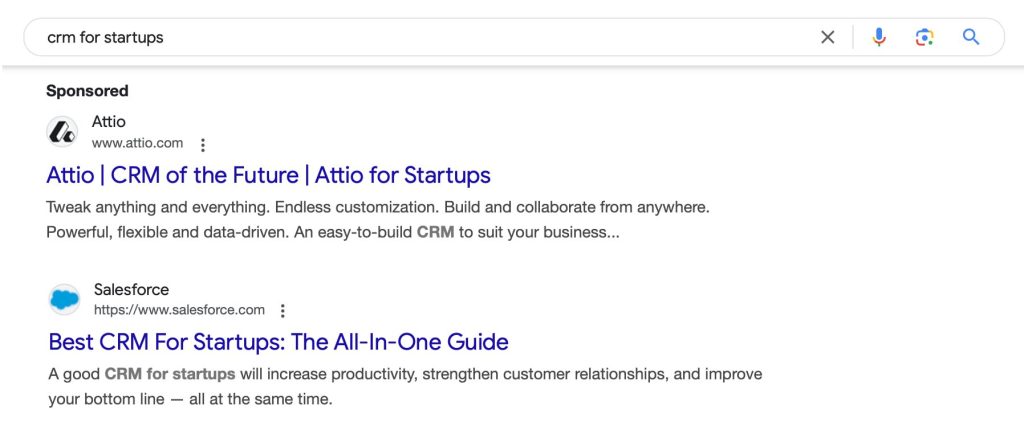Click the bold 'CRM' in the Attio description

pyautogui.click(x=435, y=232)
